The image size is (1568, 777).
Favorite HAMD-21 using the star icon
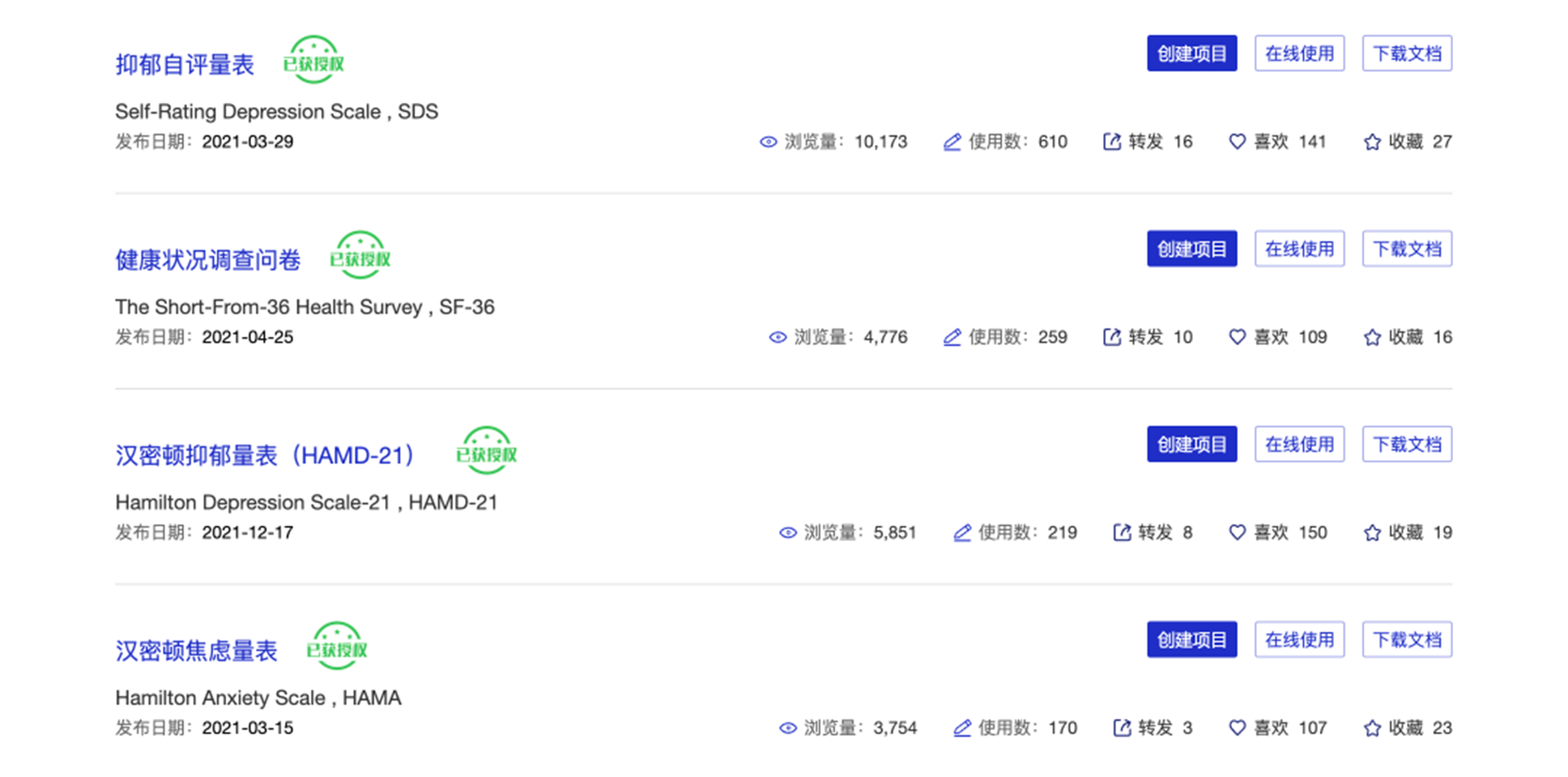1372,533
